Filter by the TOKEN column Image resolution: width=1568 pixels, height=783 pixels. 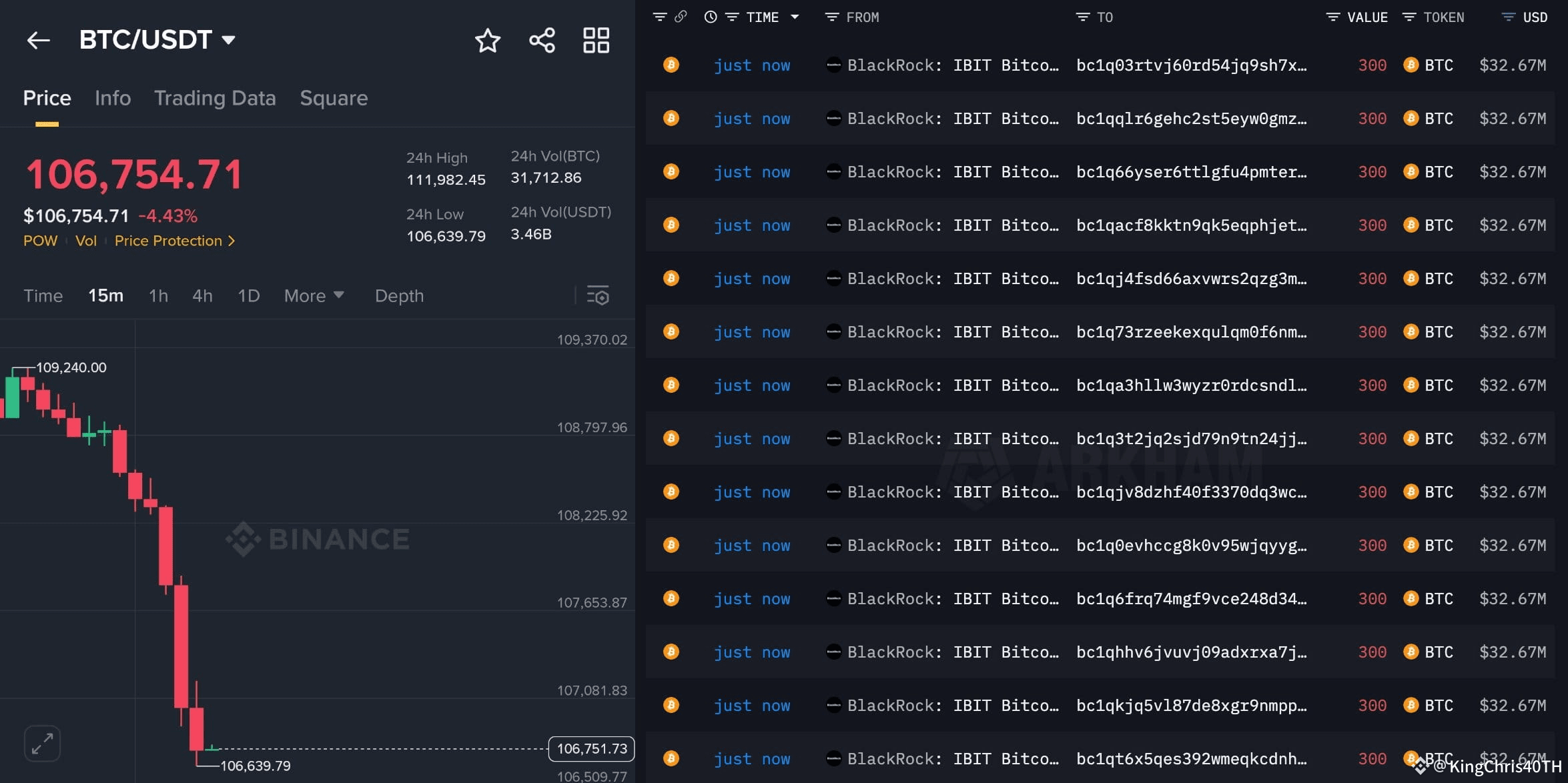[x=1409, y=17]
